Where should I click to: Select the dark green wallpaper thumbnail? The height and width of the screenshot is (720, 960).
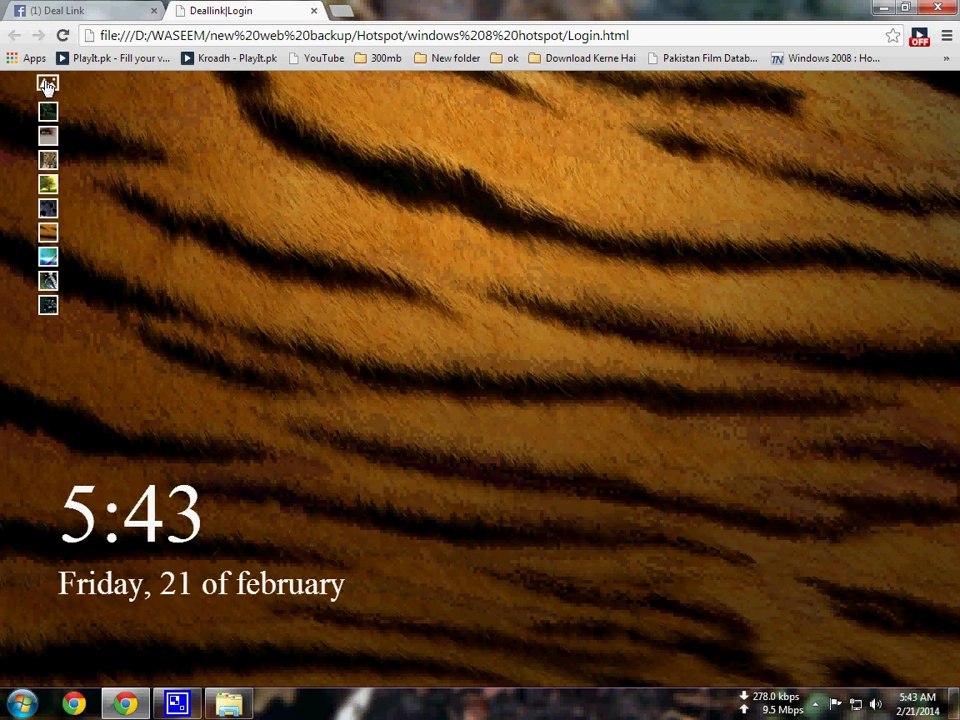(x=48, y=111)
